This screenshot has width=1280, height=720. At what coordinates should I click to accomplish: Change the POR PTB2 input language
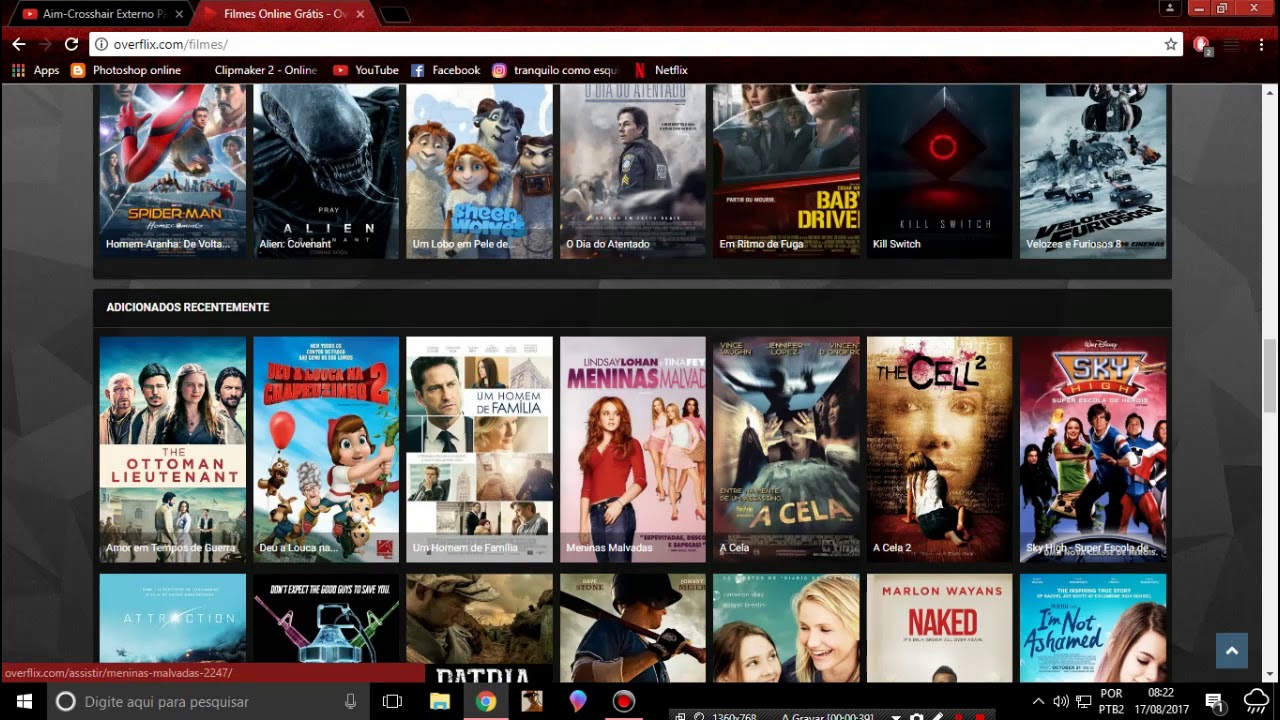pyautogui.click(x=1111, y=701)
